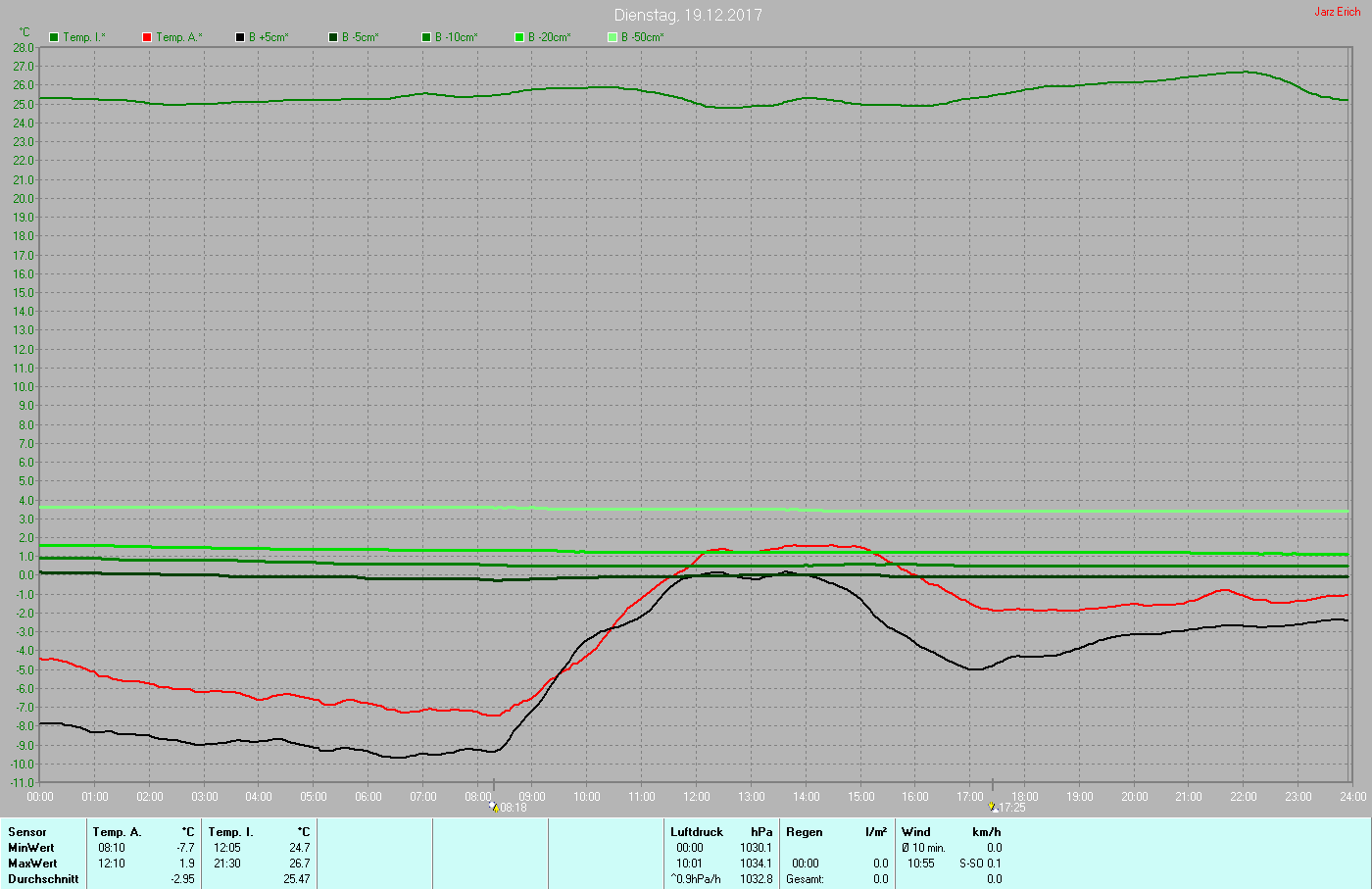Select the B -50cm* legend label
1372x889 pixels.
click(x=643, y=37)
